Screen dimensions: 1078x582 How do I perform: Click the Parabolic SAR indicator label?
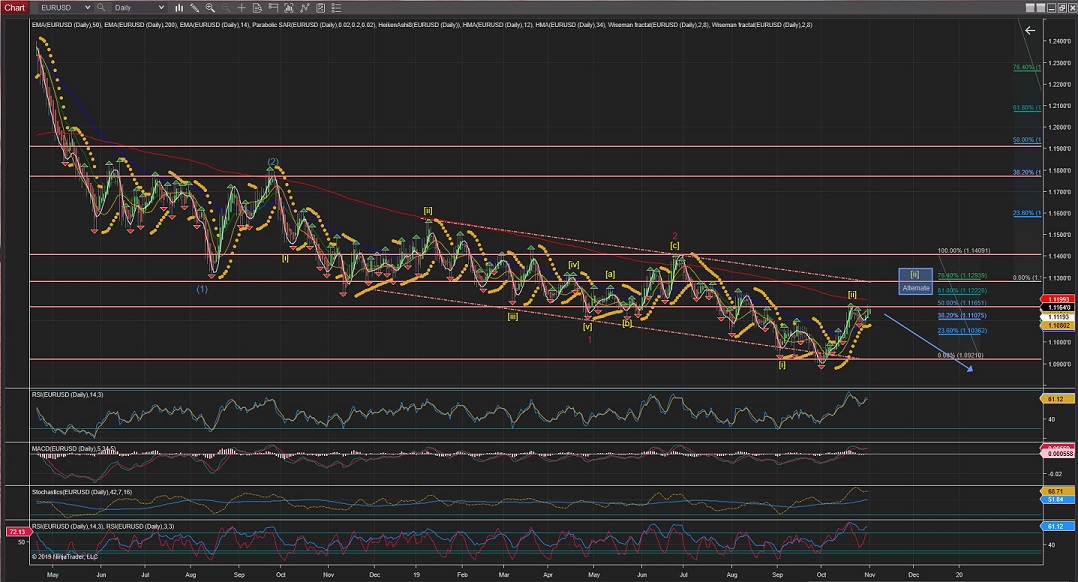tap(314, 25)
